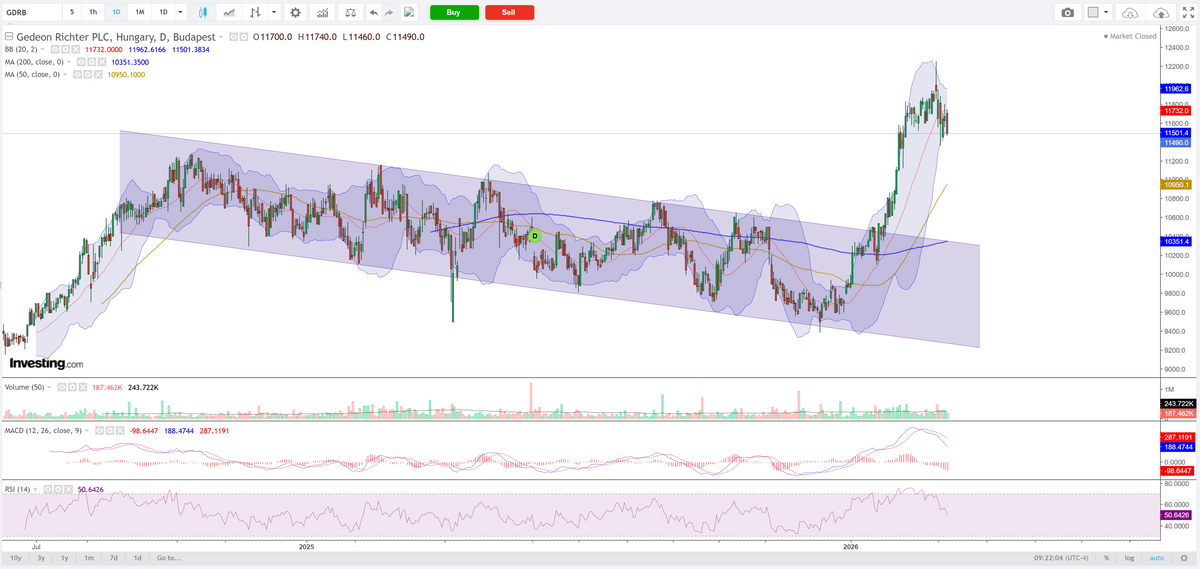Open the layout square dropdown

click(1099, 12)
